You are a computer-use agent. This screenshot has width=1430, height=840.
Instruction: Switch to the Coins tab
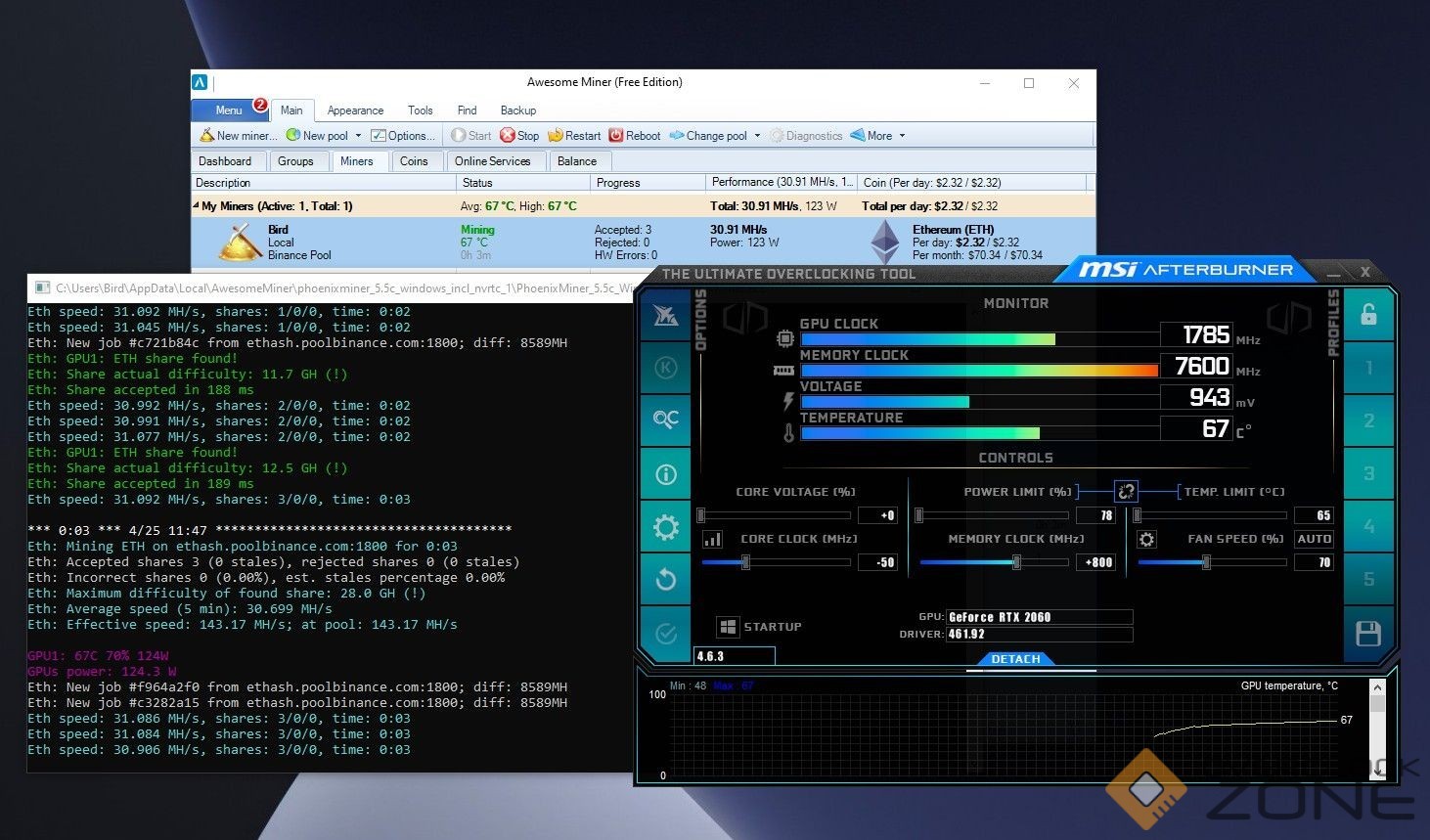tap(414, 161)
